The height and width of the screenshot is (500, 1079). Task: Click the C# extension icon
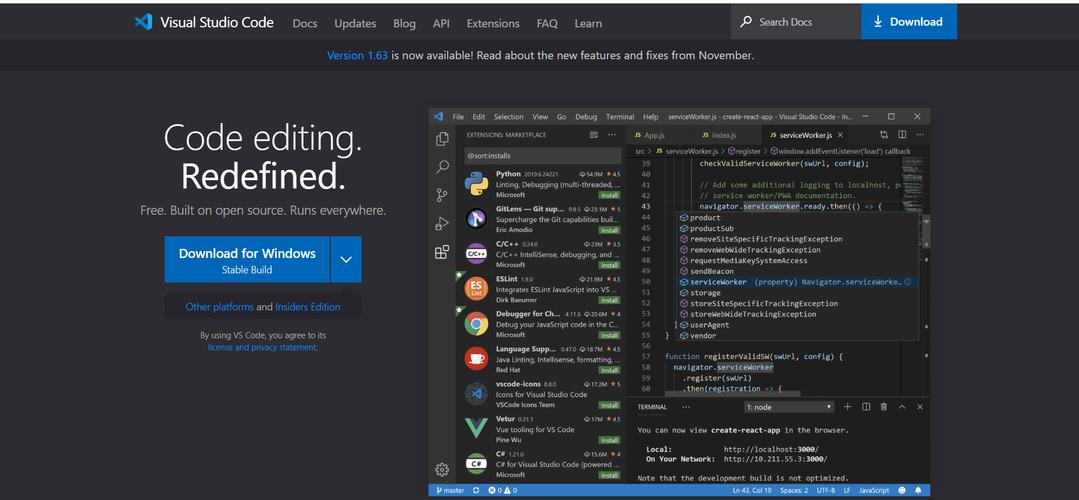[x=476, y=464]
